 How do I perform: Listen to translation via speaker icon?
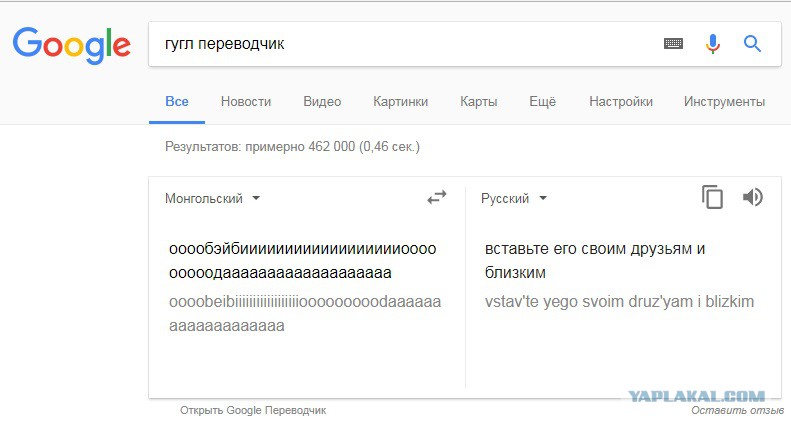(753, 197)
